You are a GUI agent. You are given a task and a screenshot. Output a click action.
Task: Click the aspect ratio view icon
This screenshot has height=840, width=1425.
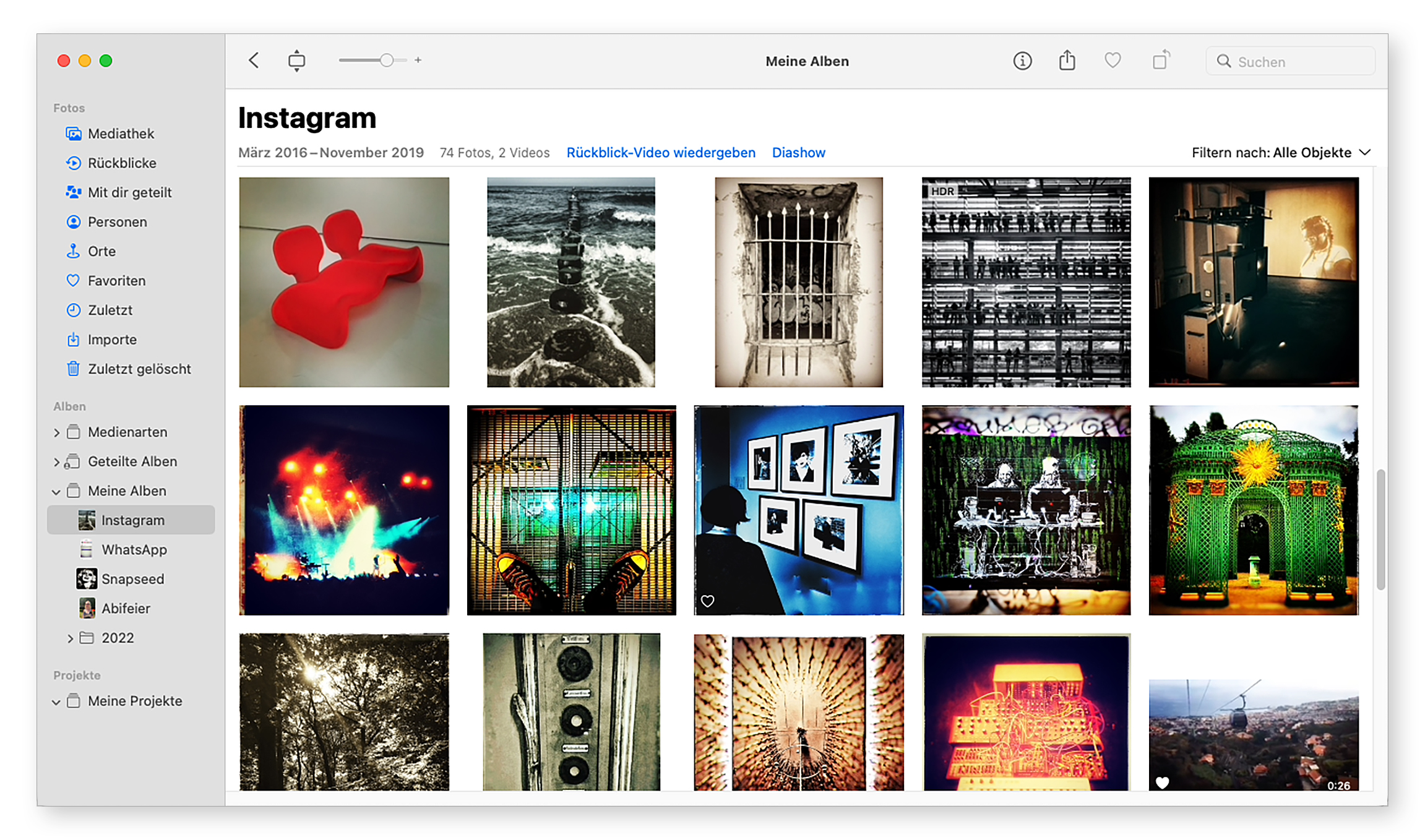(x=296, y=61)
